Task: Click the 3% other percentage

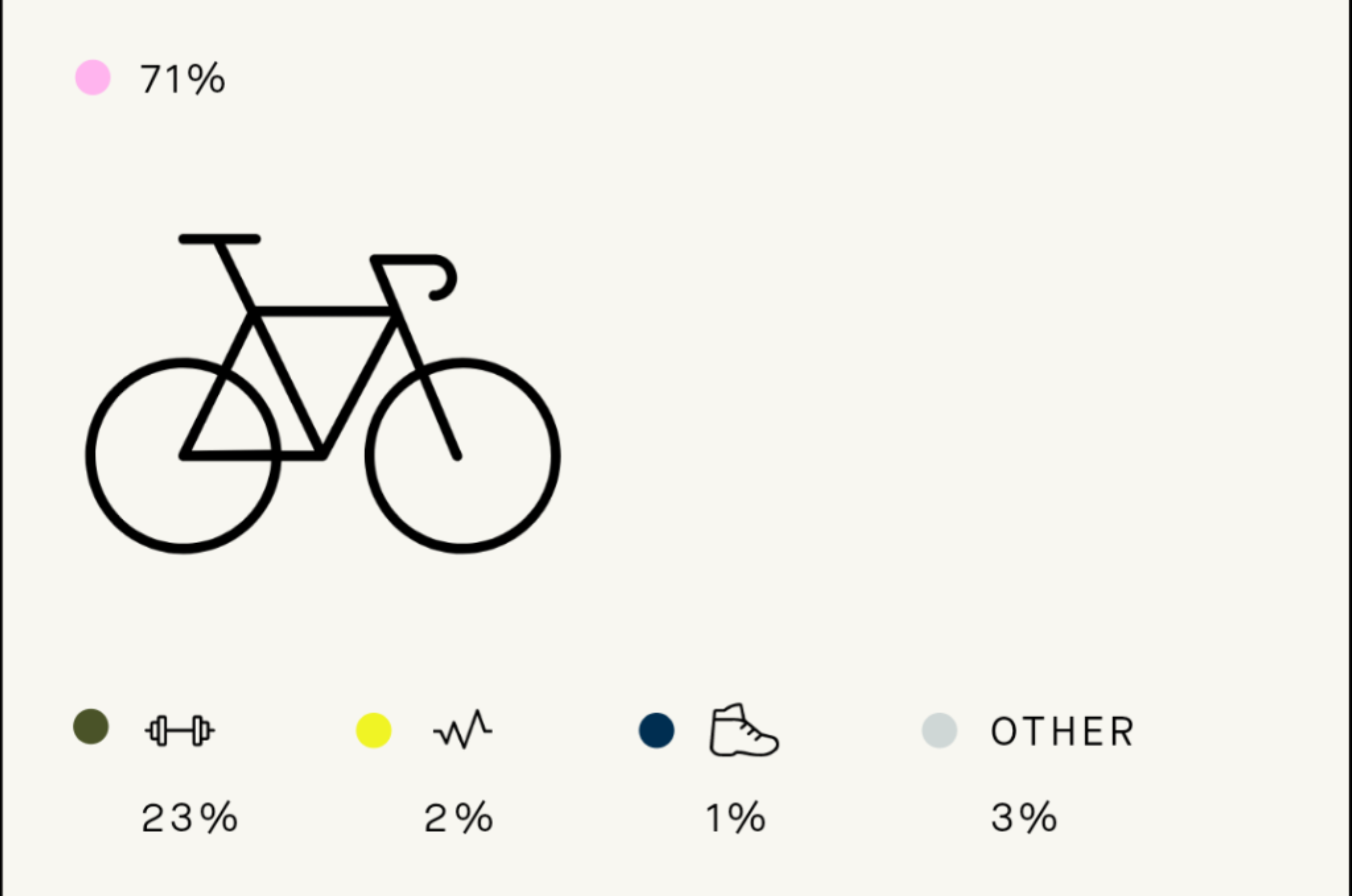Action: pos(1024,817)
